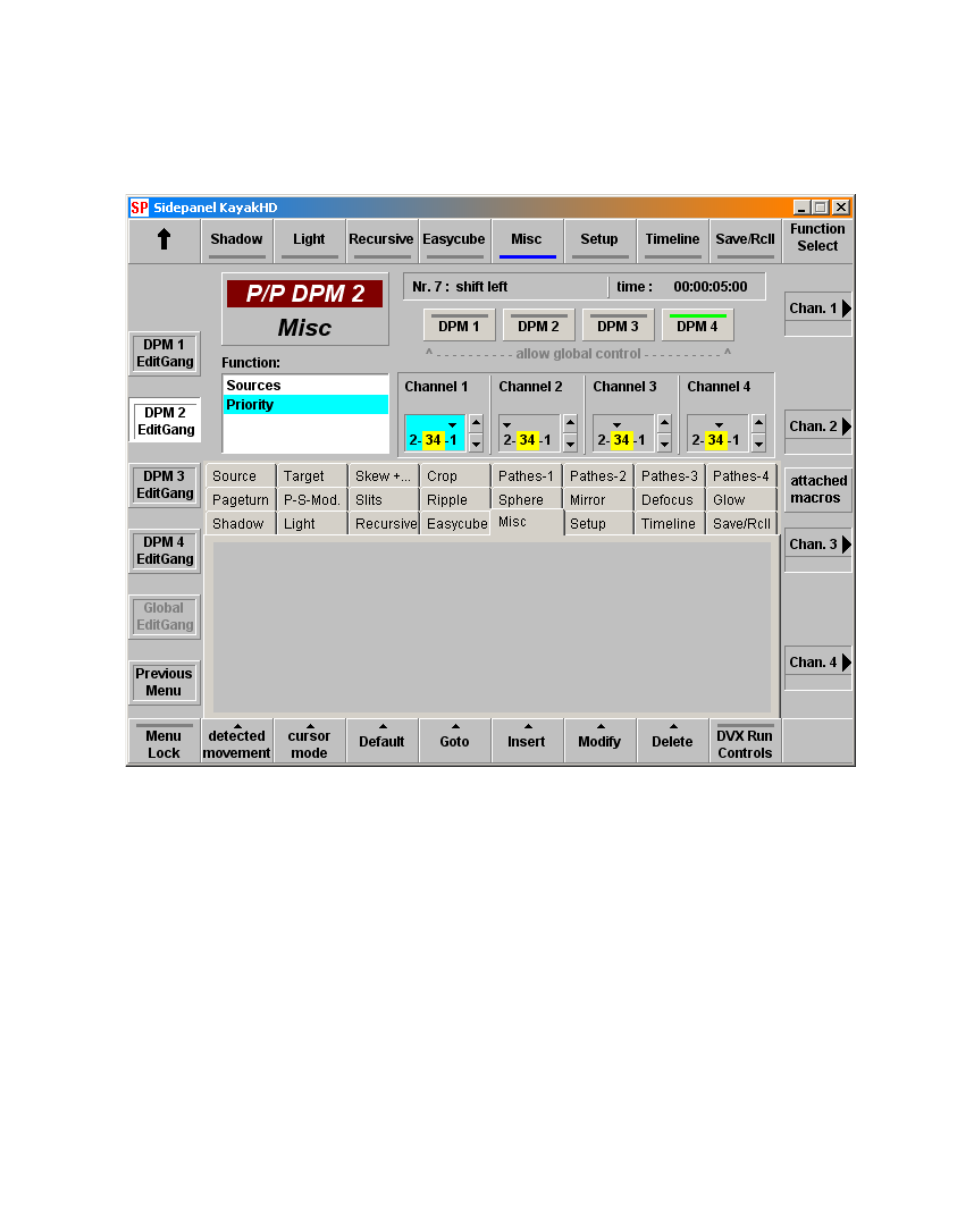Increase Channel 4 priority with up arrow
Viewport: 954px width, 1227px height.
tap(758, 423)
